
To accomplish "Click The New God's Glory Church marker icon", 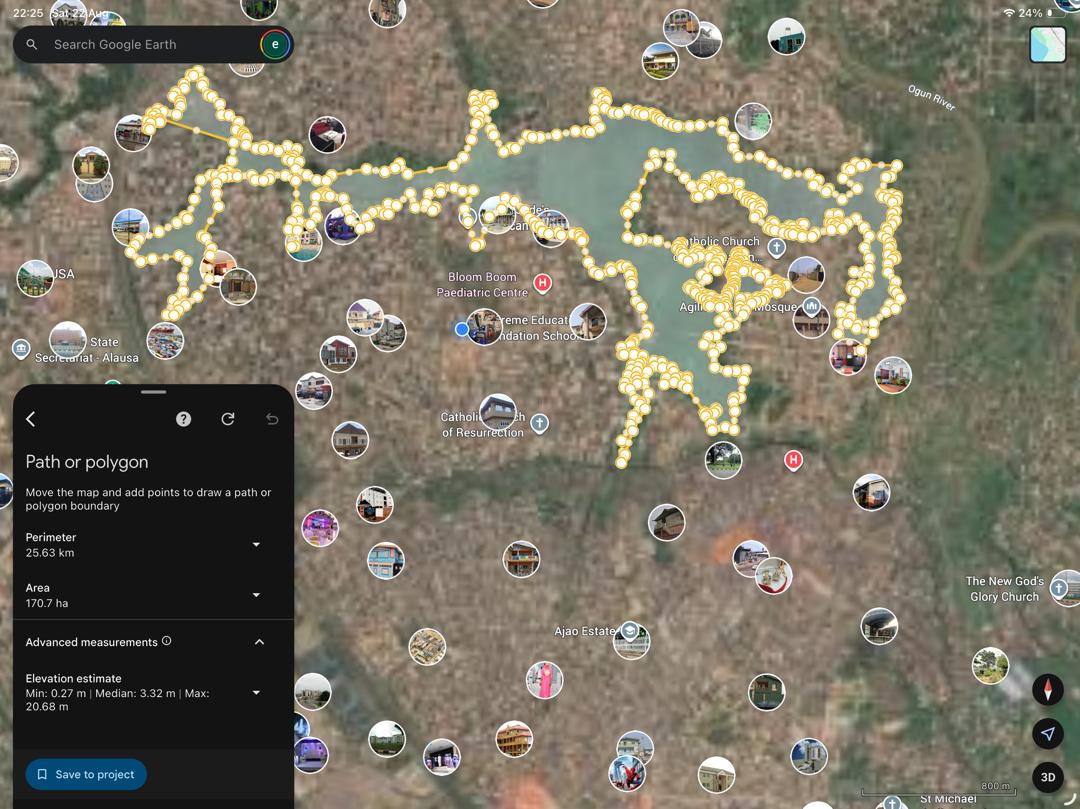I will click(x=1059, y=589).
